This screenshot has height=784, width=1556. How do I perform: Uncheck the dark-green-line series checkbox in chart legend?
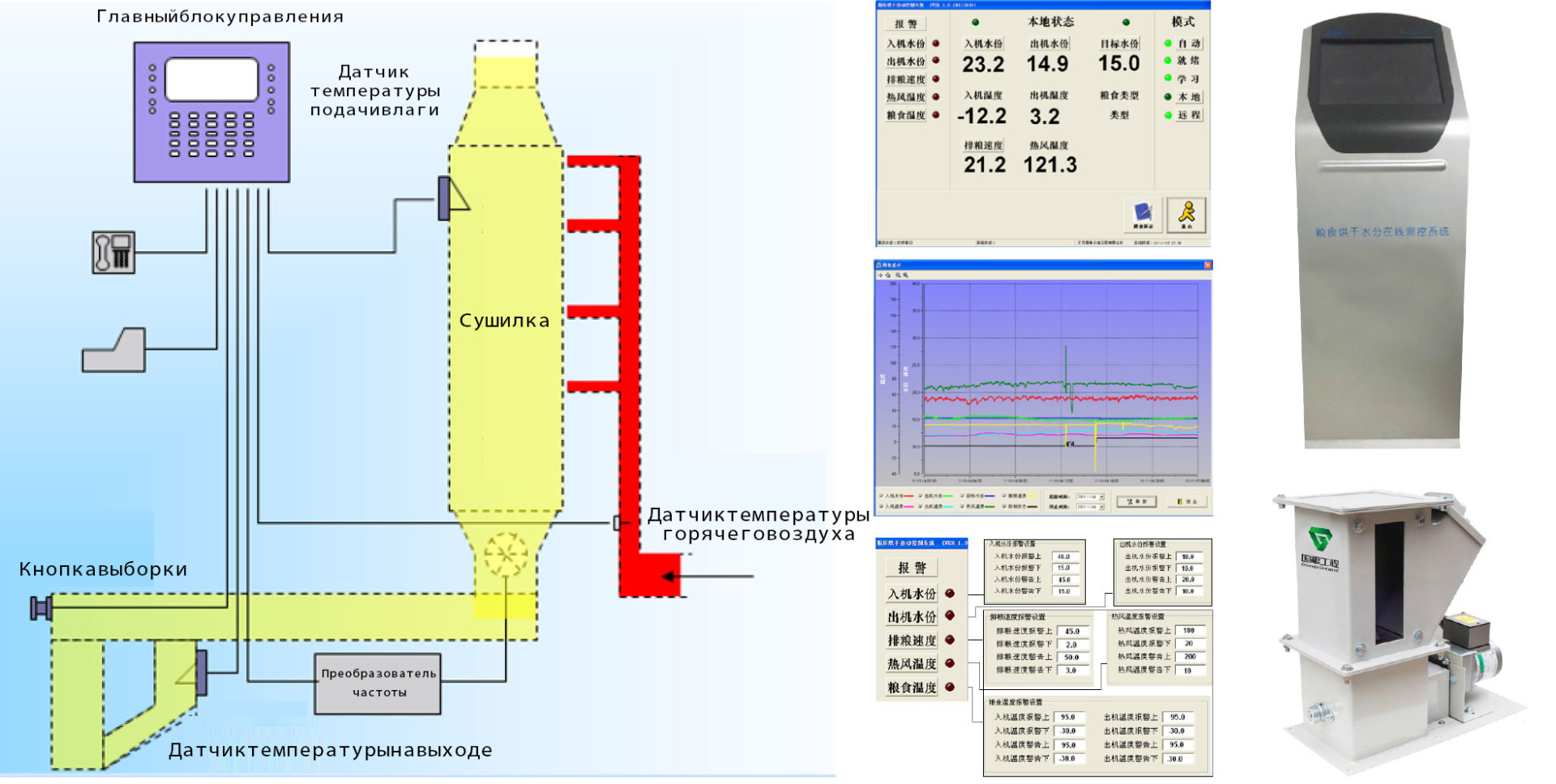point(962,506)
